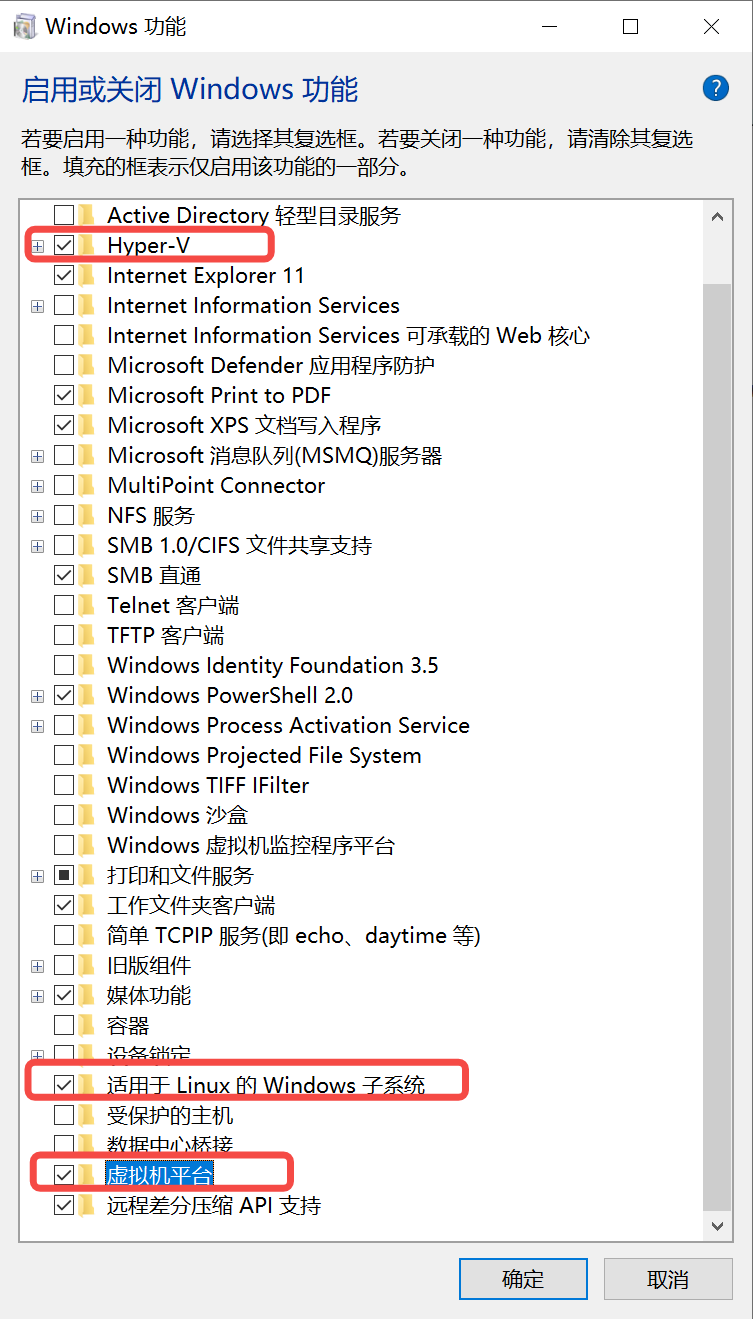Expand MultiPoint Connector node
This screenshot has width=753, height=1319.
38,486
